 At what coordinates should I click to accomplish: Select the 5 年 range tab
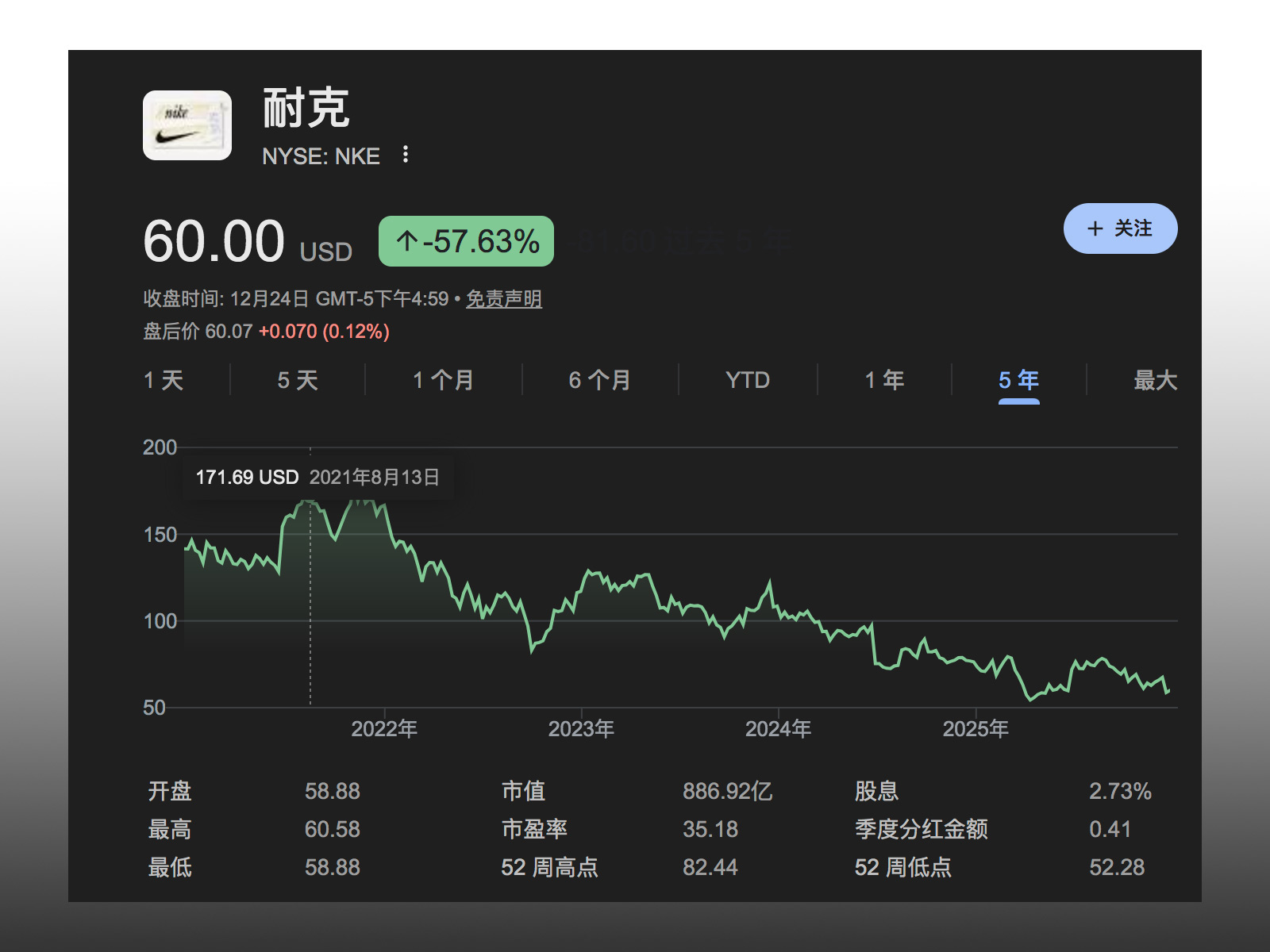point(1018,380)
